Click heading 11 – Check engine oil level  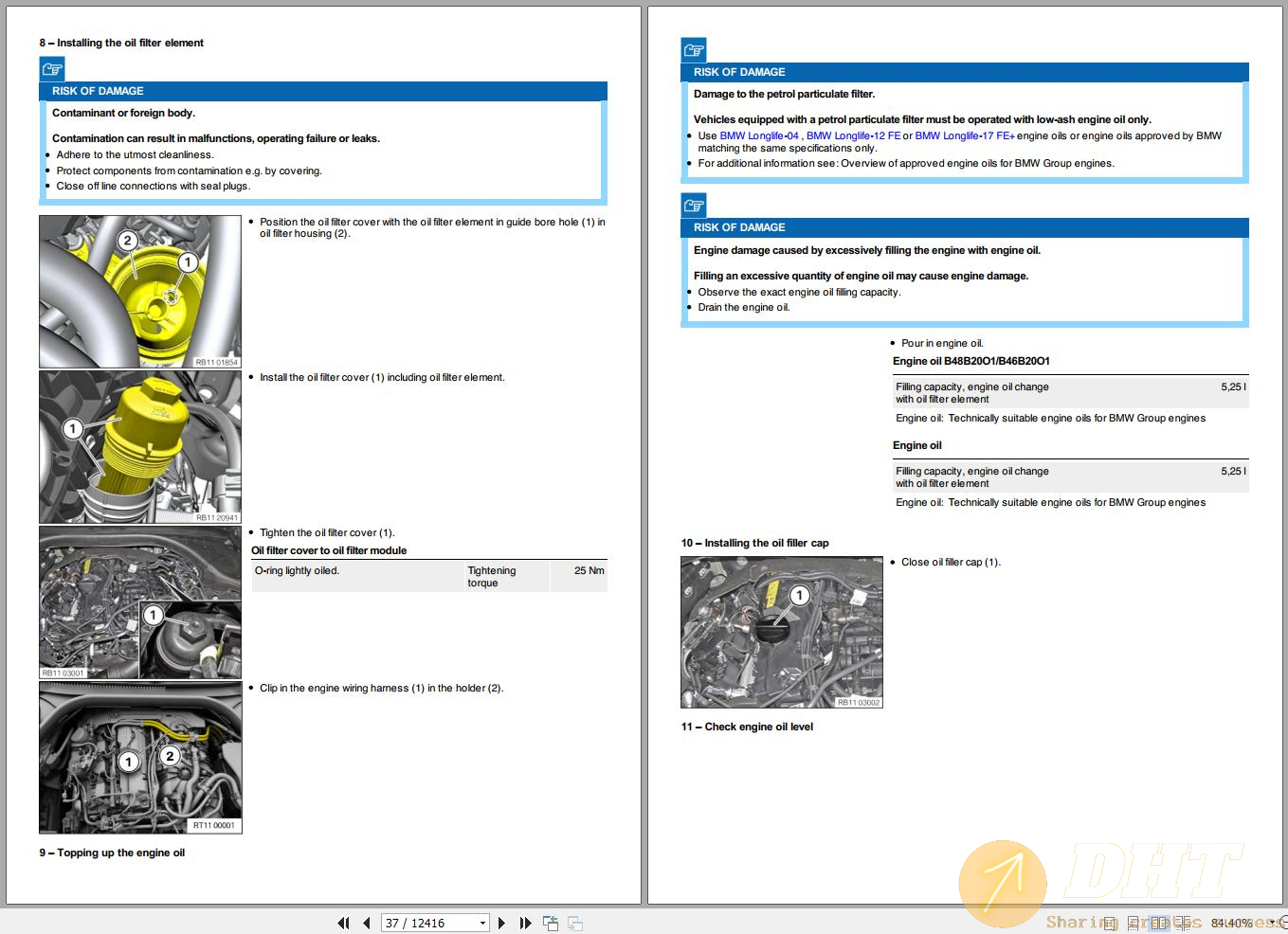pyautogui.click(x=747, y=727)
